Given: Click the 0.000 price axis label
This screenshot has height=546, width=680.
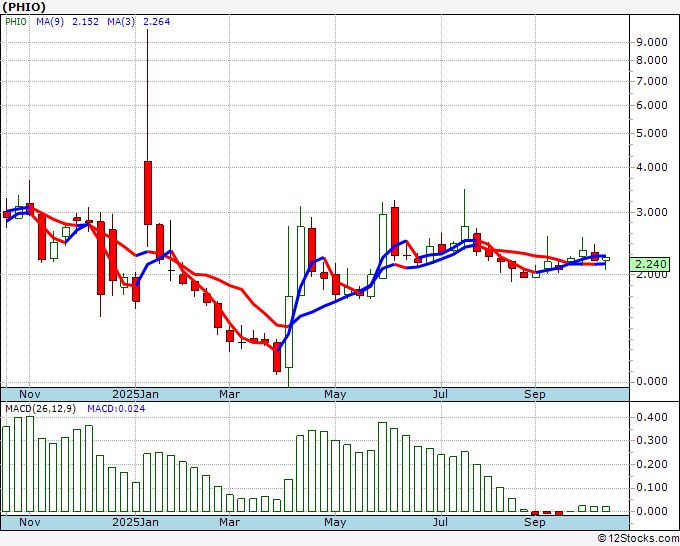Looking at the screenshot, I should 651,381.
